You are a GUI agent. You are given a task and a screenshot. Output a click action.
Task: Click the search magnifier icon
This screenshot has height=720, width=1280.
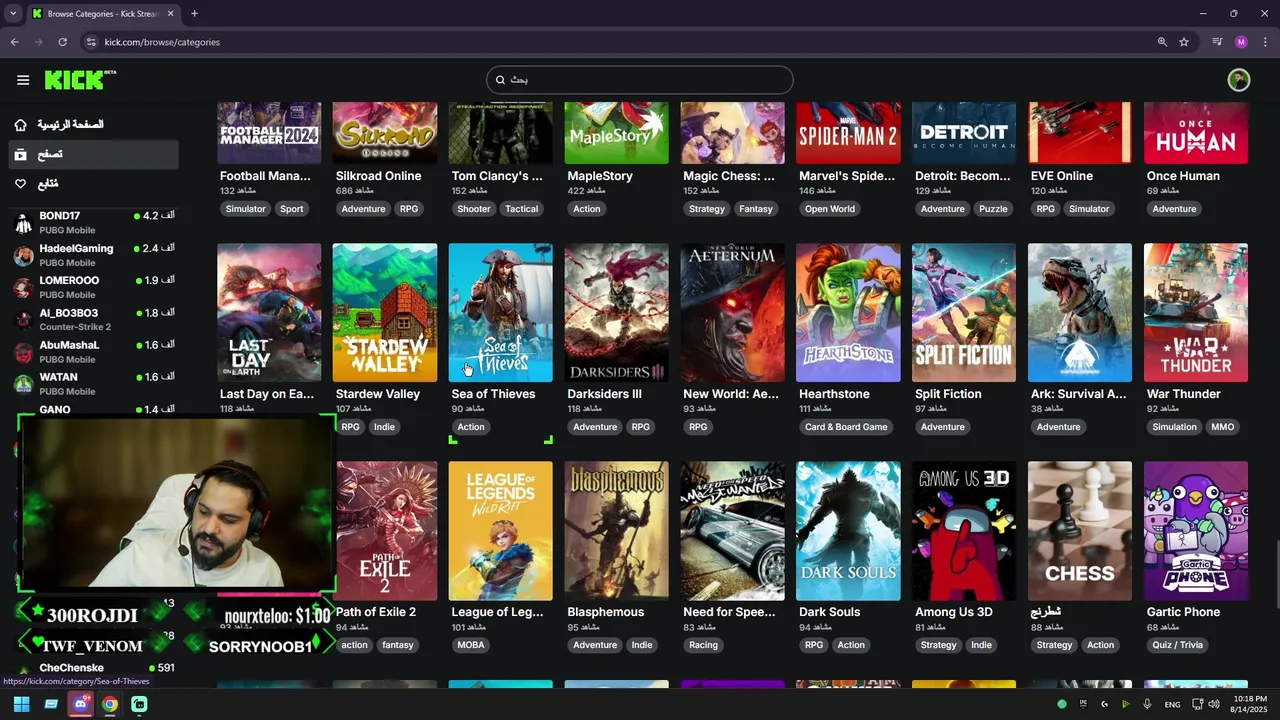(x=501, y=80)
